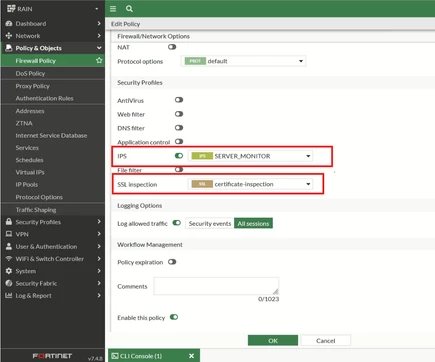
Task: Click the IPS badge next to SERVER_MONITOR
Action: (202, 156)
